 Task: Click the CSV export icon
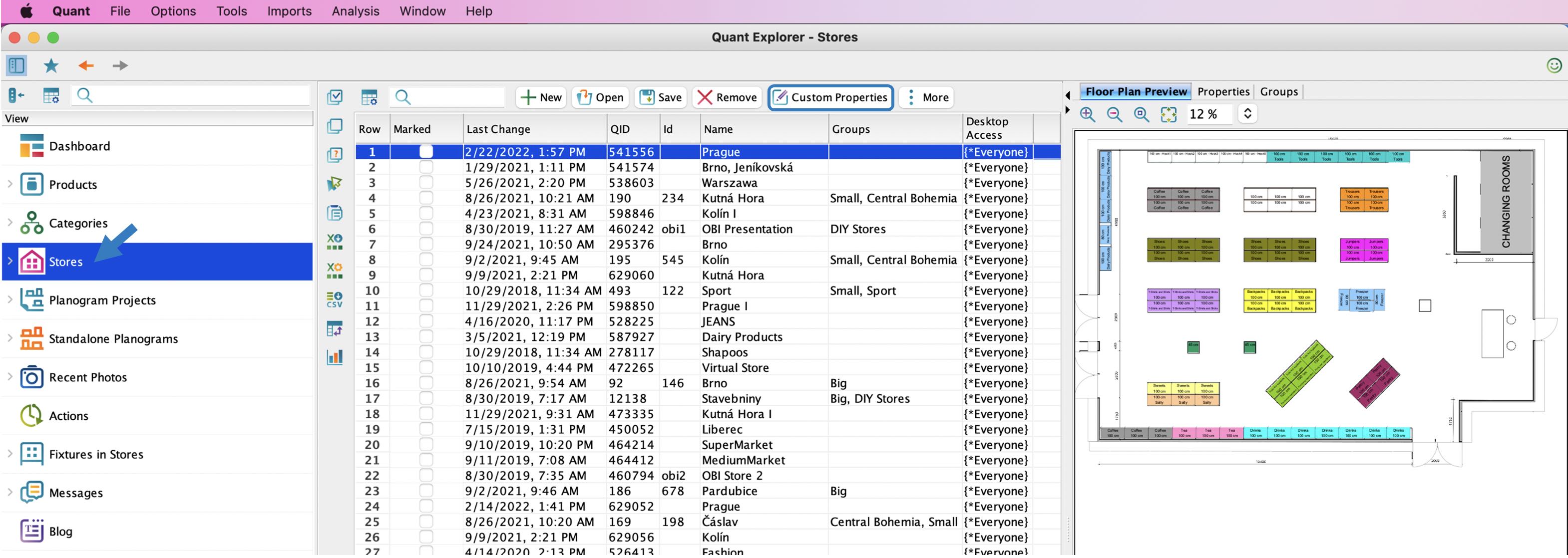click(335, 299)
